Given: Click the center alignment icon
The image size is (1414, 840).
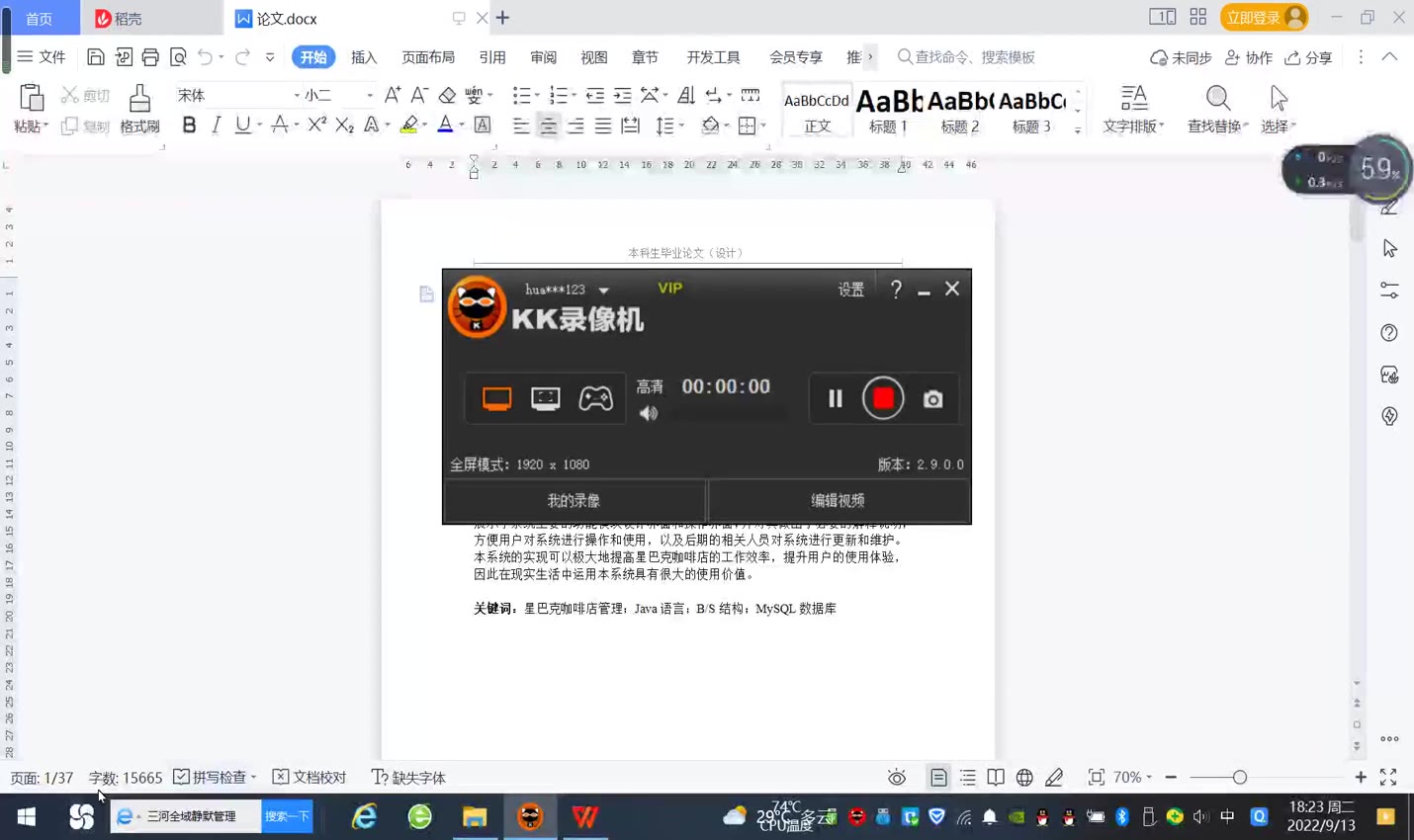Looking at the screenshot, I should [x=548, y=126].
